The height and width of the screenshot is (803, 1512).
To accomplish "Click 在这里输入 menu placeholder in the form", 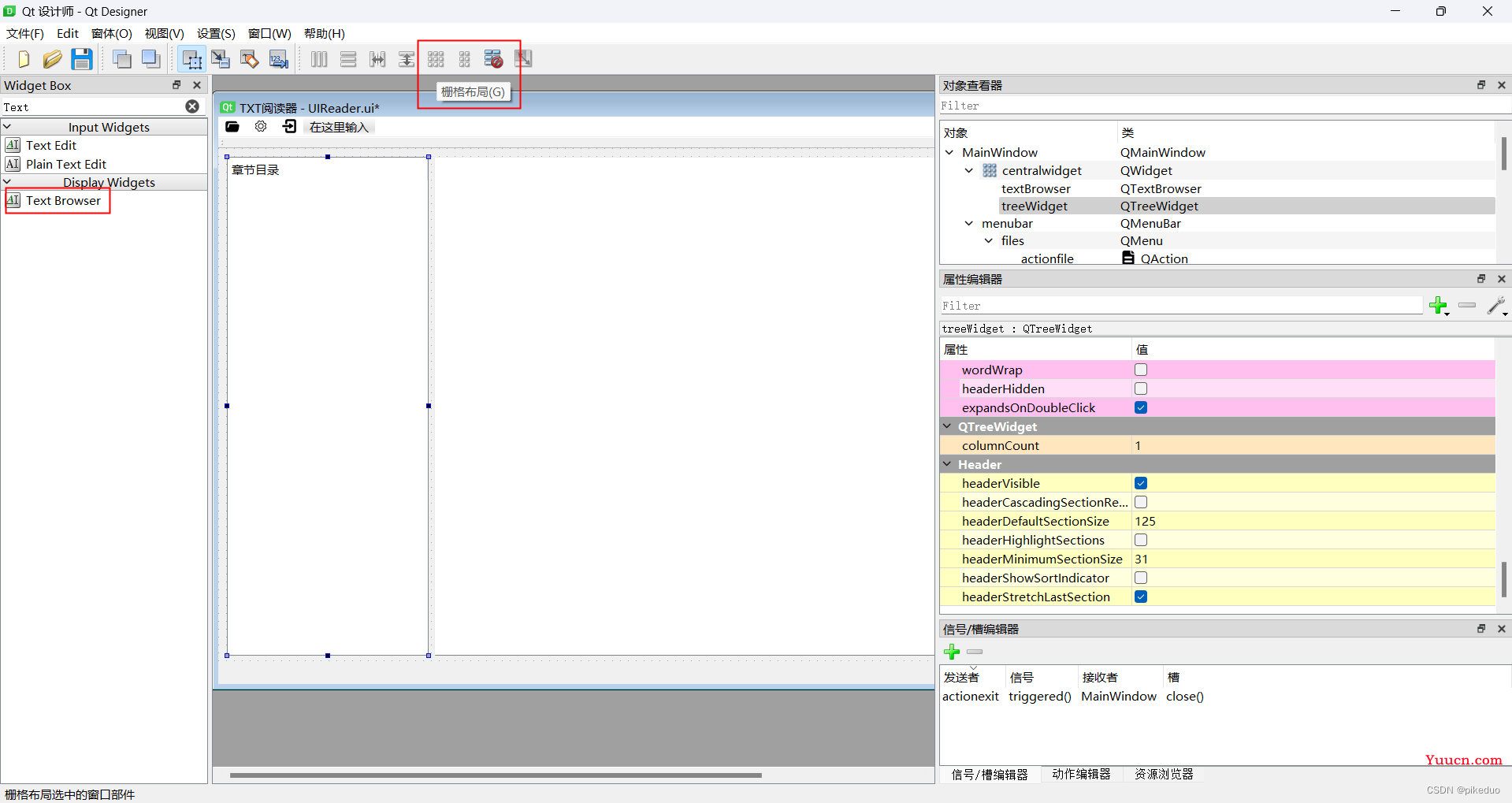I will point(339,127).
